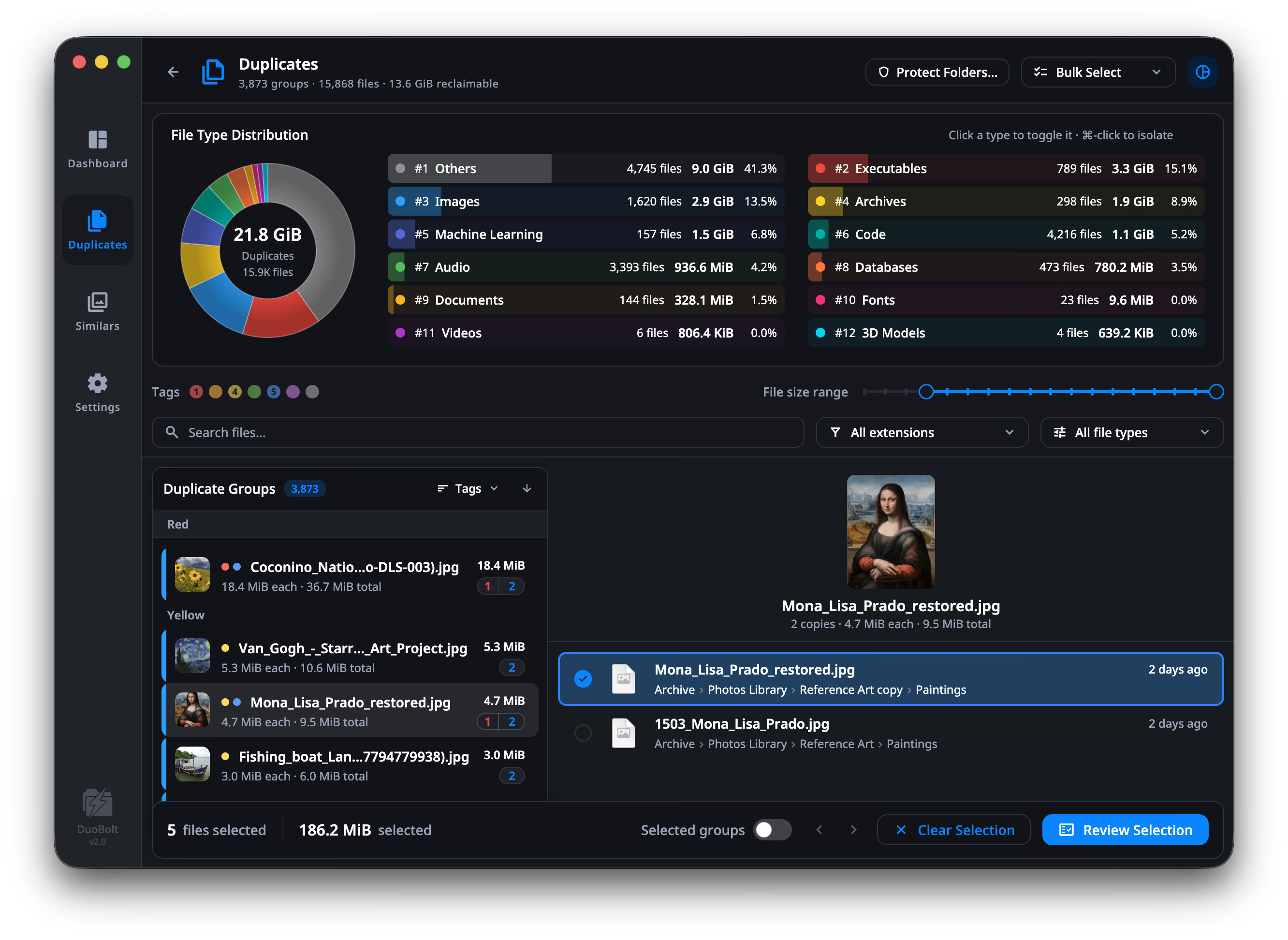This screenshot has width=1288, height=940.
Task: Go to next selected group arrow
Action: coord(853,830)
